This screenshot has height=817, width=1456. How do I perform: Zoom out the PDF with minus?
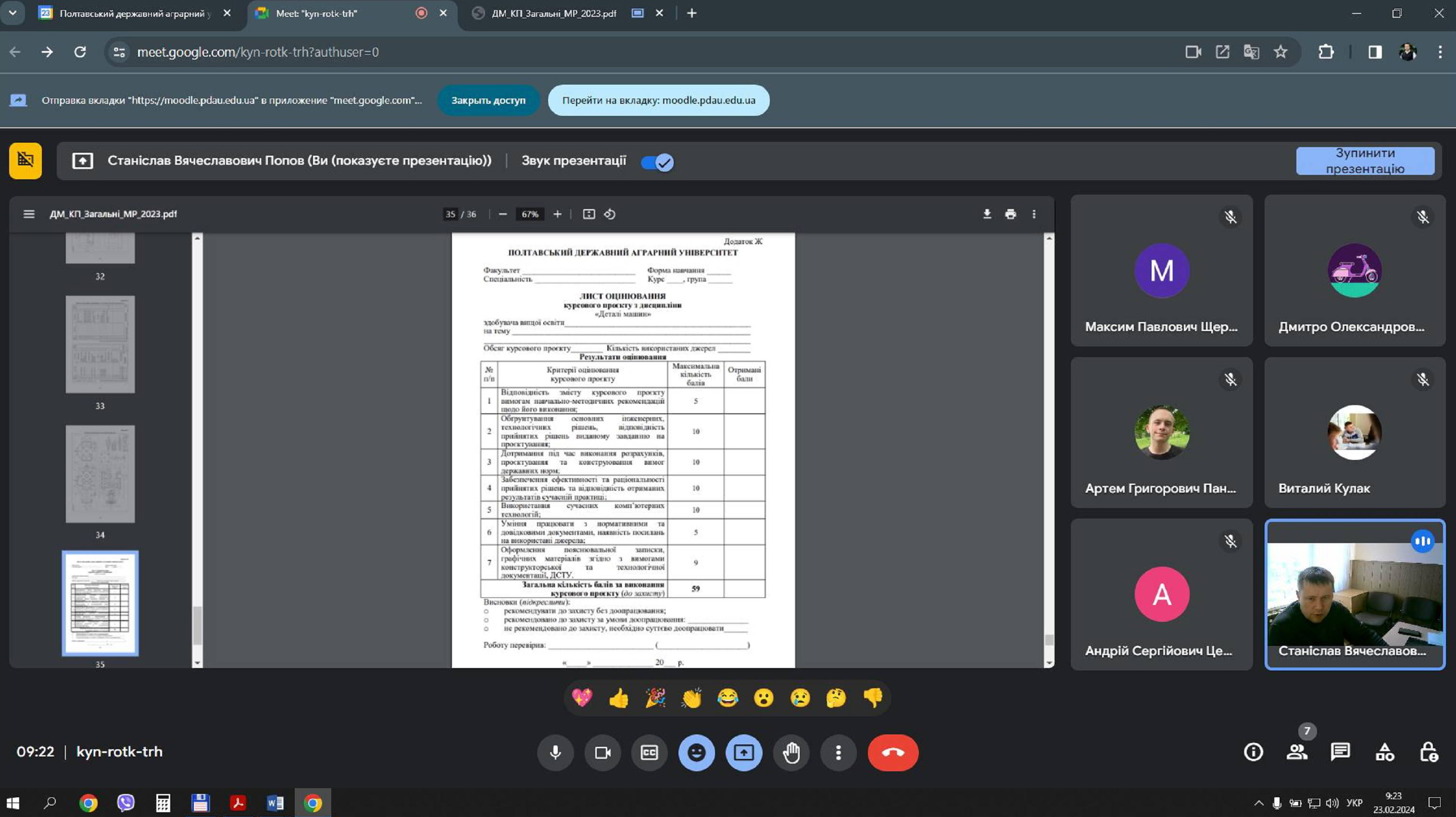click(502, 214)
